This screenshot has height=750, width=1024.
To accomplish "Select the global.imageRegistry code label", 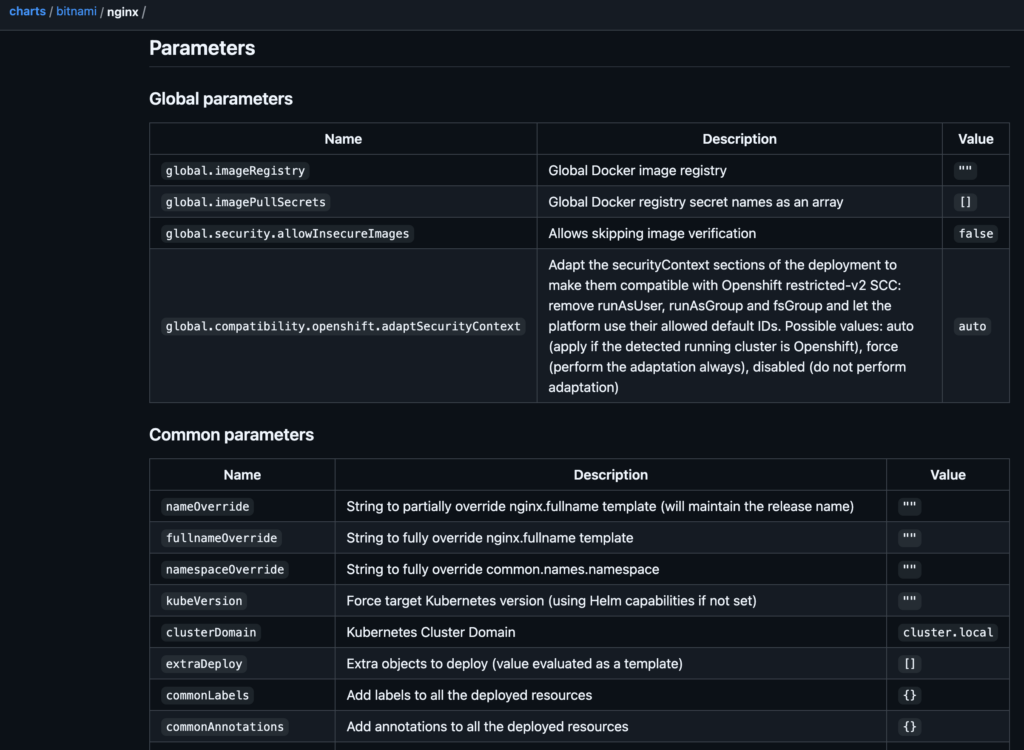I will click(x=235, y=171).
